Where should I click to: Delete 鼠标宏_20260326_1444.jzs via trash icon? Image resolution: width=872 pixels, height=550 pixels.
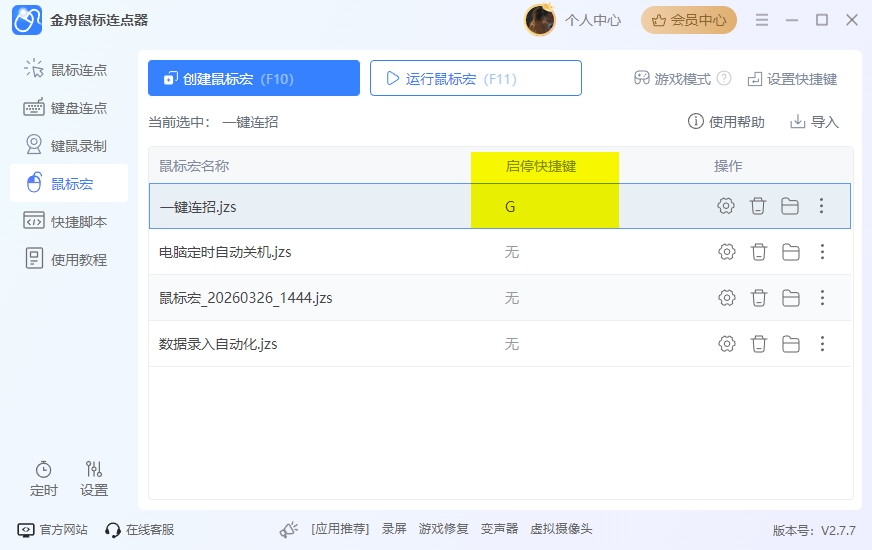click(x=759, y=298)
